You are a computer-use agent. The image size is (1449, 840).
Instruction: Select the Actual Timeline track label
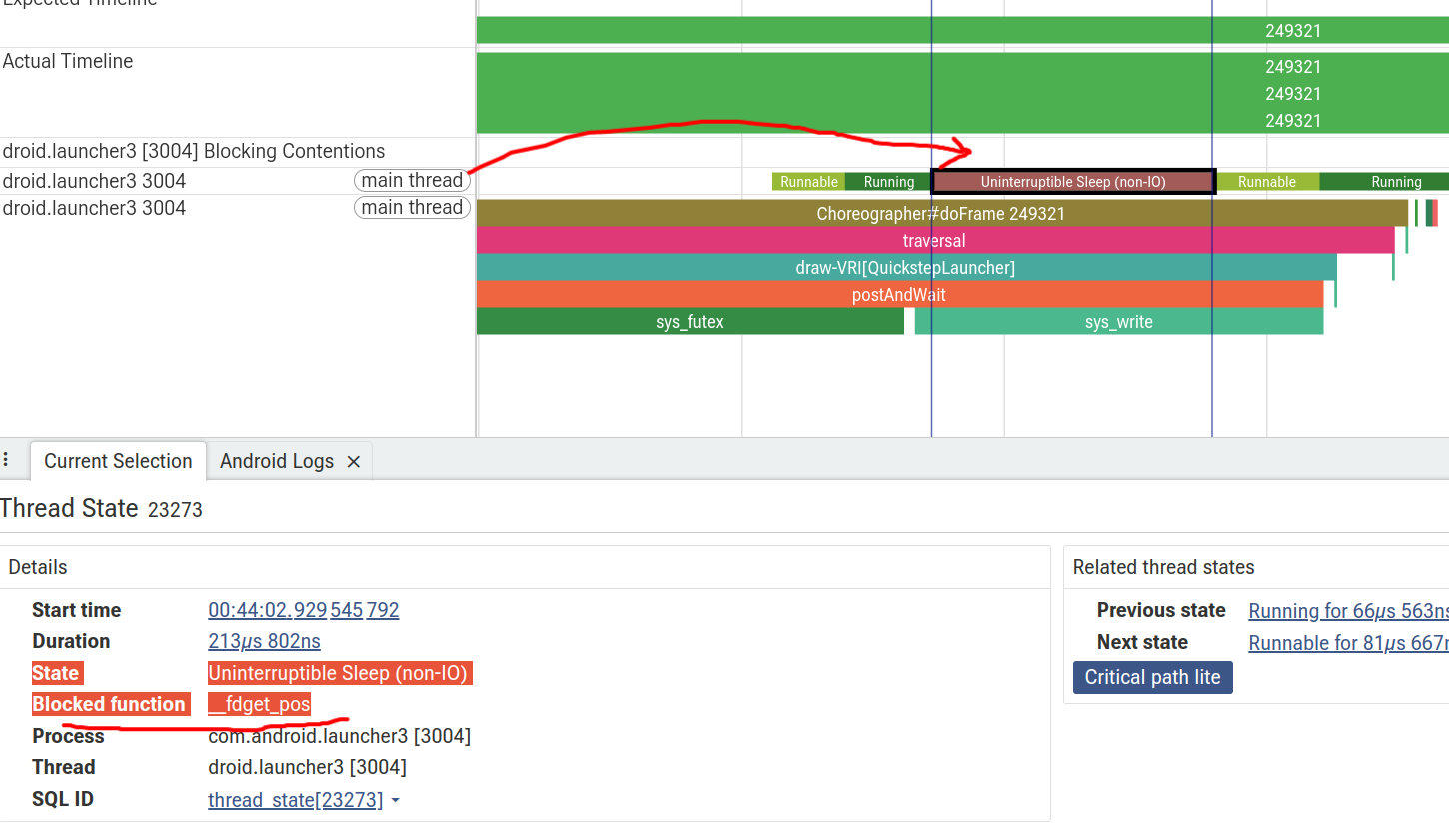(x=68, y=61)
